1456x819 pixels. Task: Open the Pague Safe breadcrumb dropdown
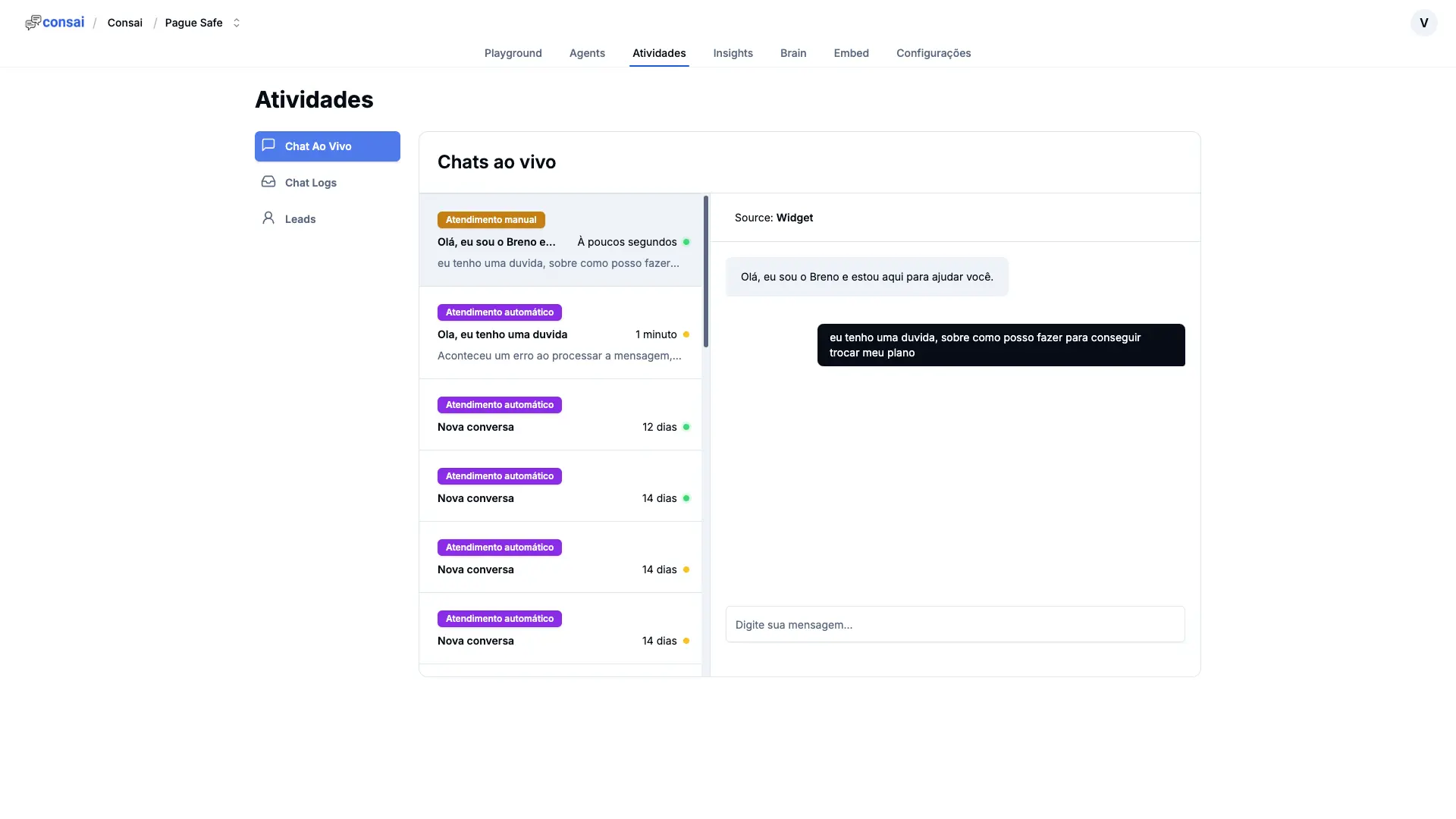(x=194, y=23)
